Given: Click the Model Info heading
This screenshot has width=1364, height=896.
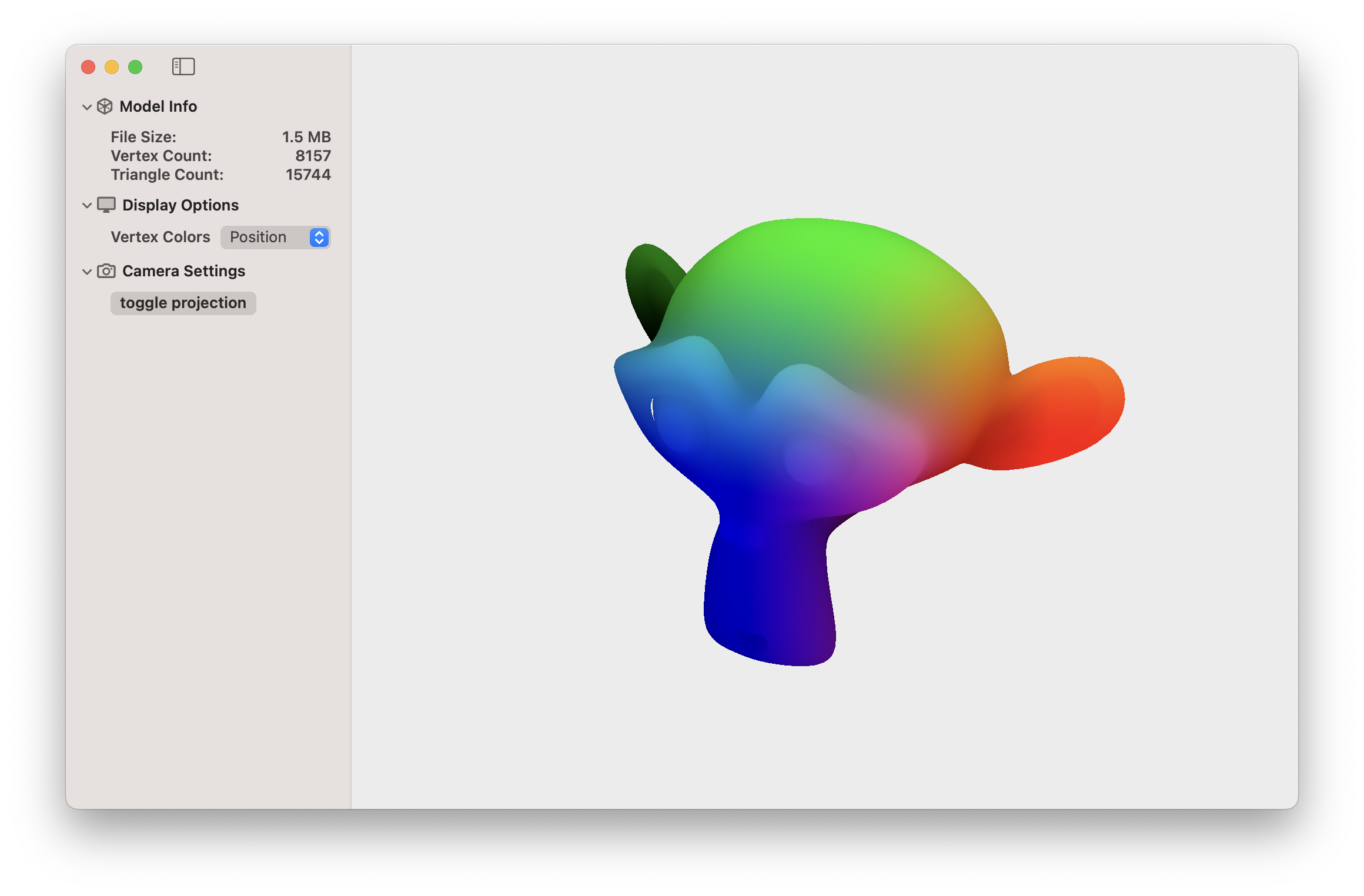Looking at the screenshot, I should (x=158, y=106).
